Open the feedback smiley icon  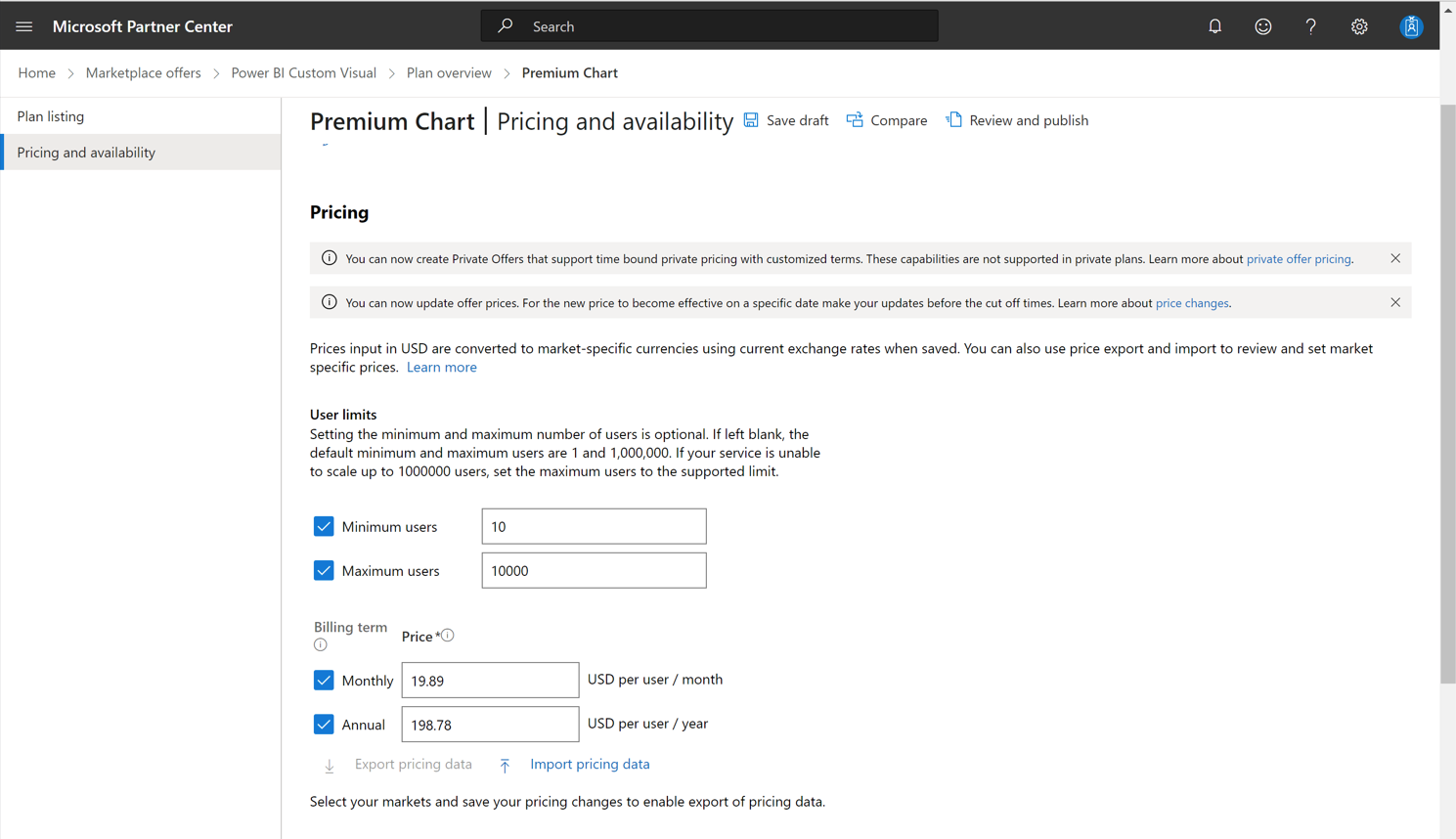coord(1263,26)
